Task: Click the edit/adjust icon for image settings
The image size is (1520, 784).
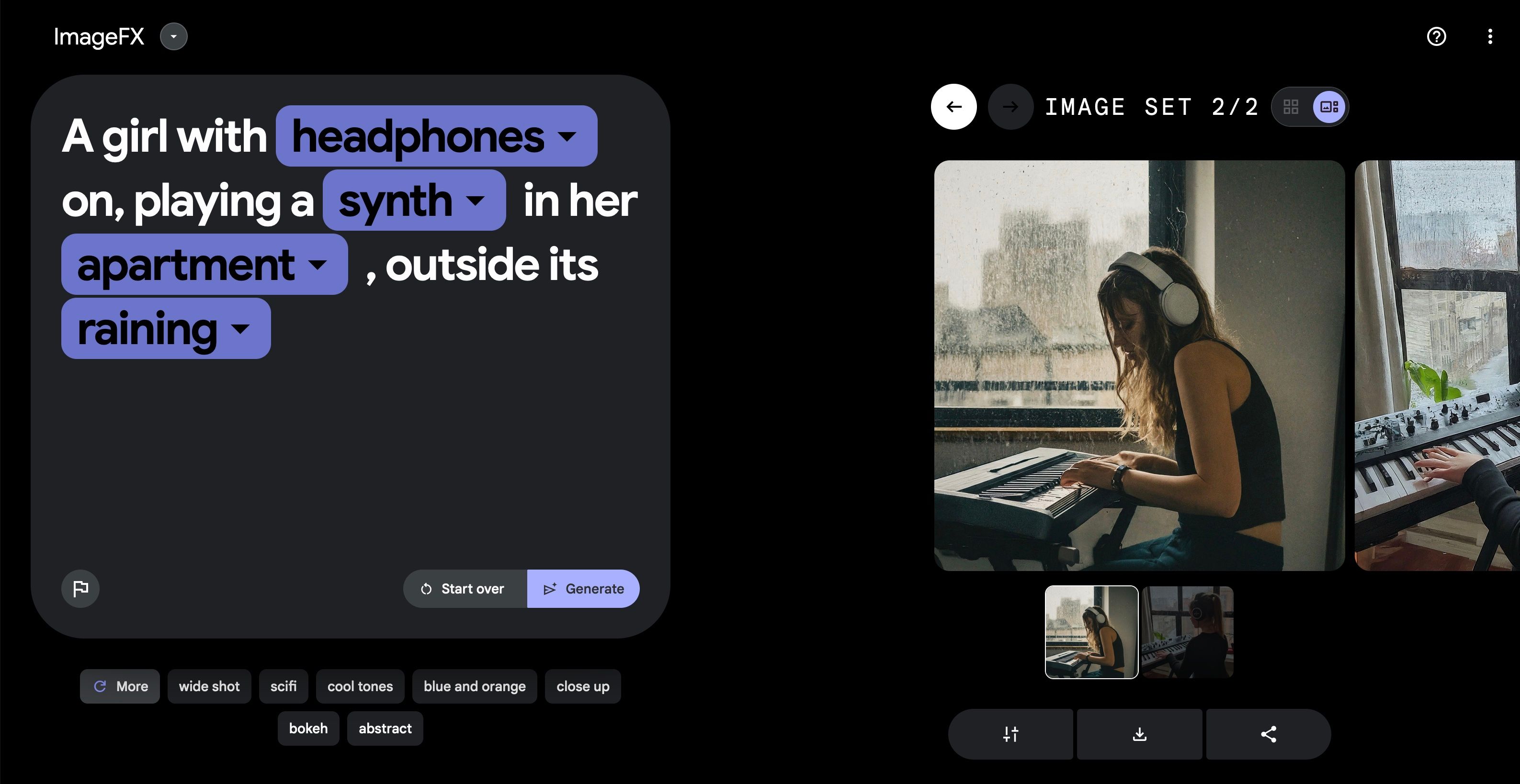Action: [x=1010, y=733]
